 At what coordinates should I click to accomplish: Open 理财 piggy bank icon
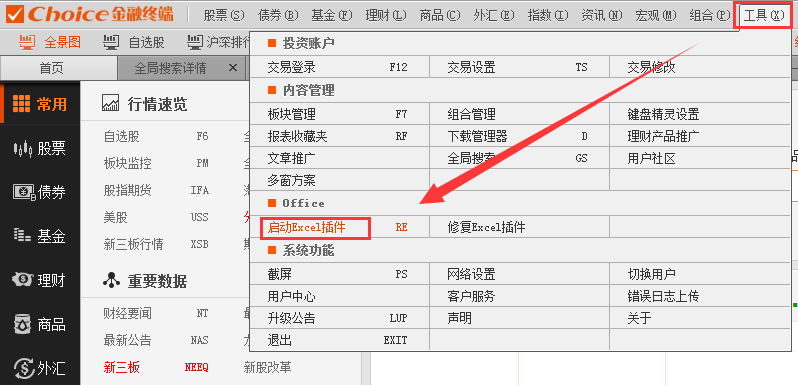(23, 280)
